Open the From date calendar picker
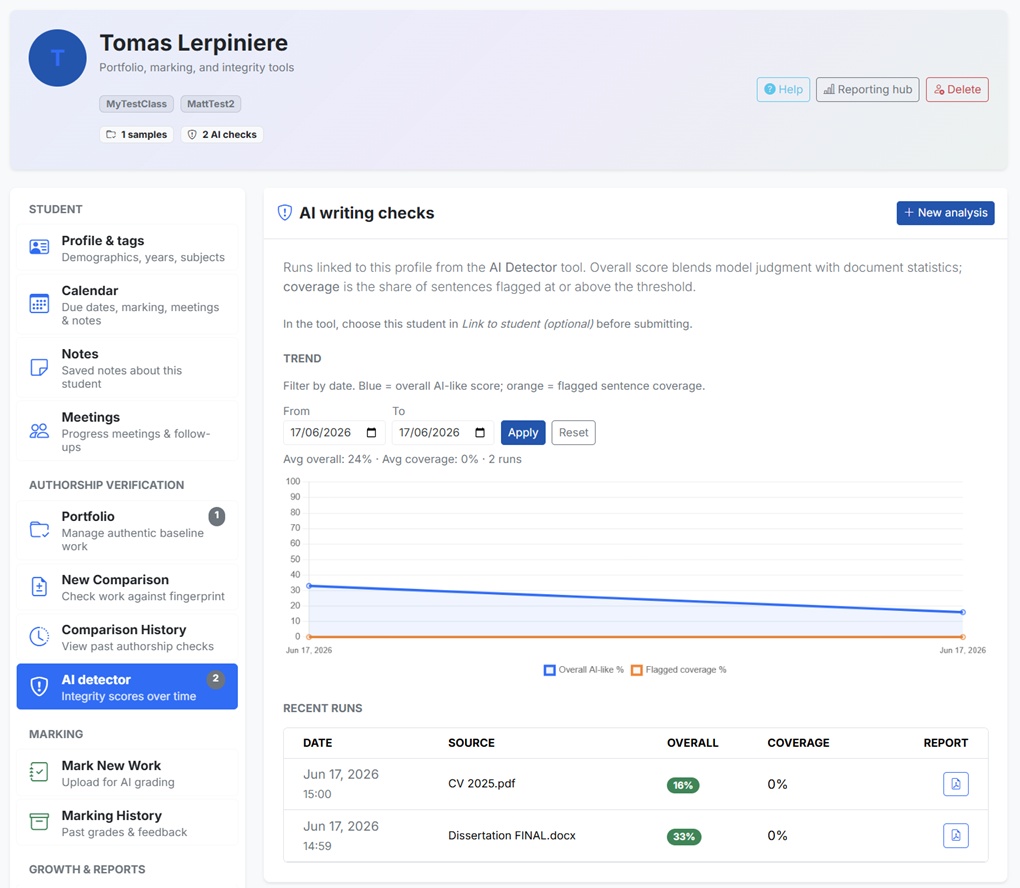 (x=371, y=433)
